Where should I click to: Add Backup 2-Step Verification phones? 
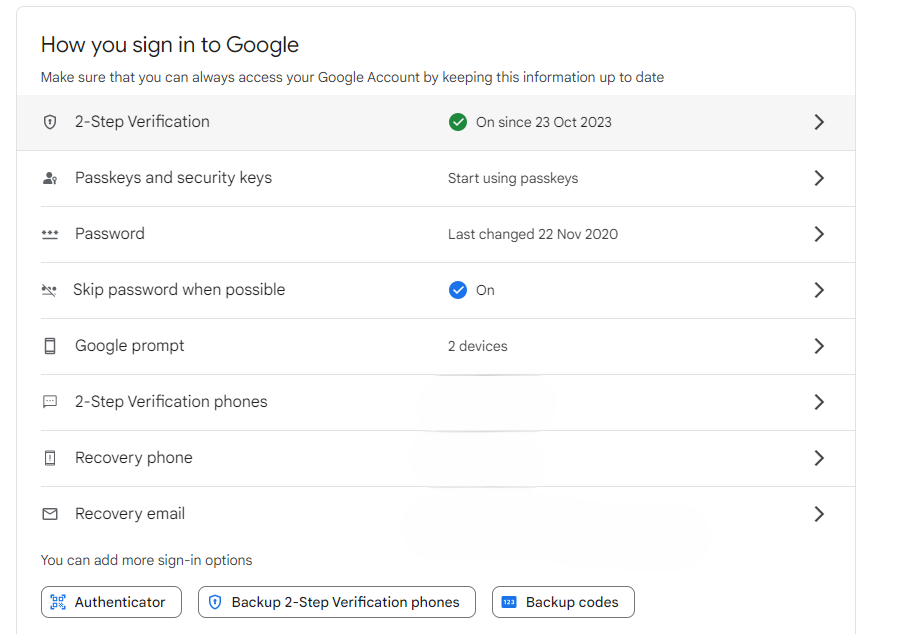pos(337,602)
